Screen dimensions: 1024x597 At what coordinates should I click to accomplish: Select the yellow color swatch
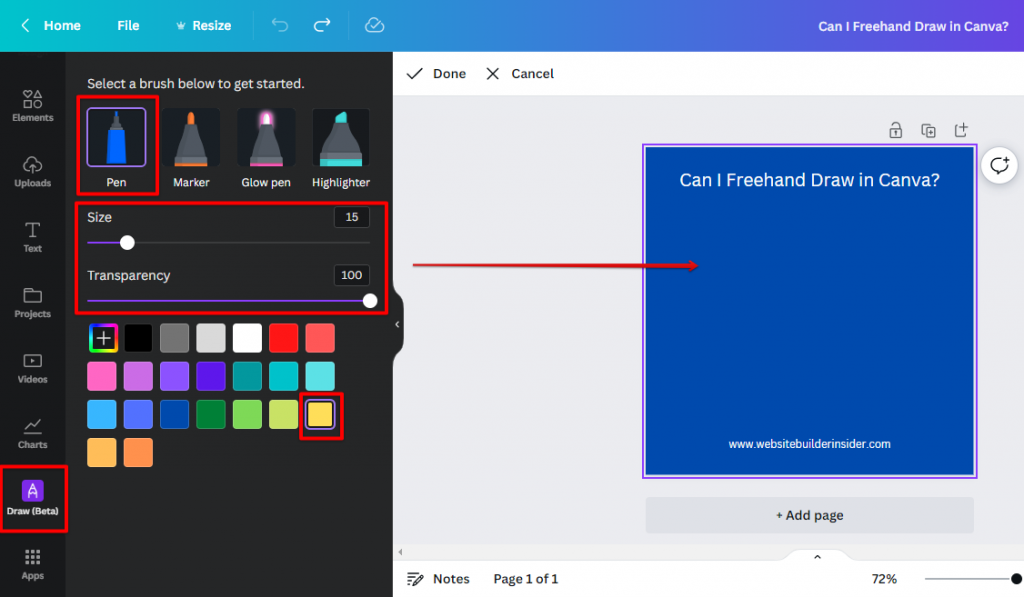320,414
